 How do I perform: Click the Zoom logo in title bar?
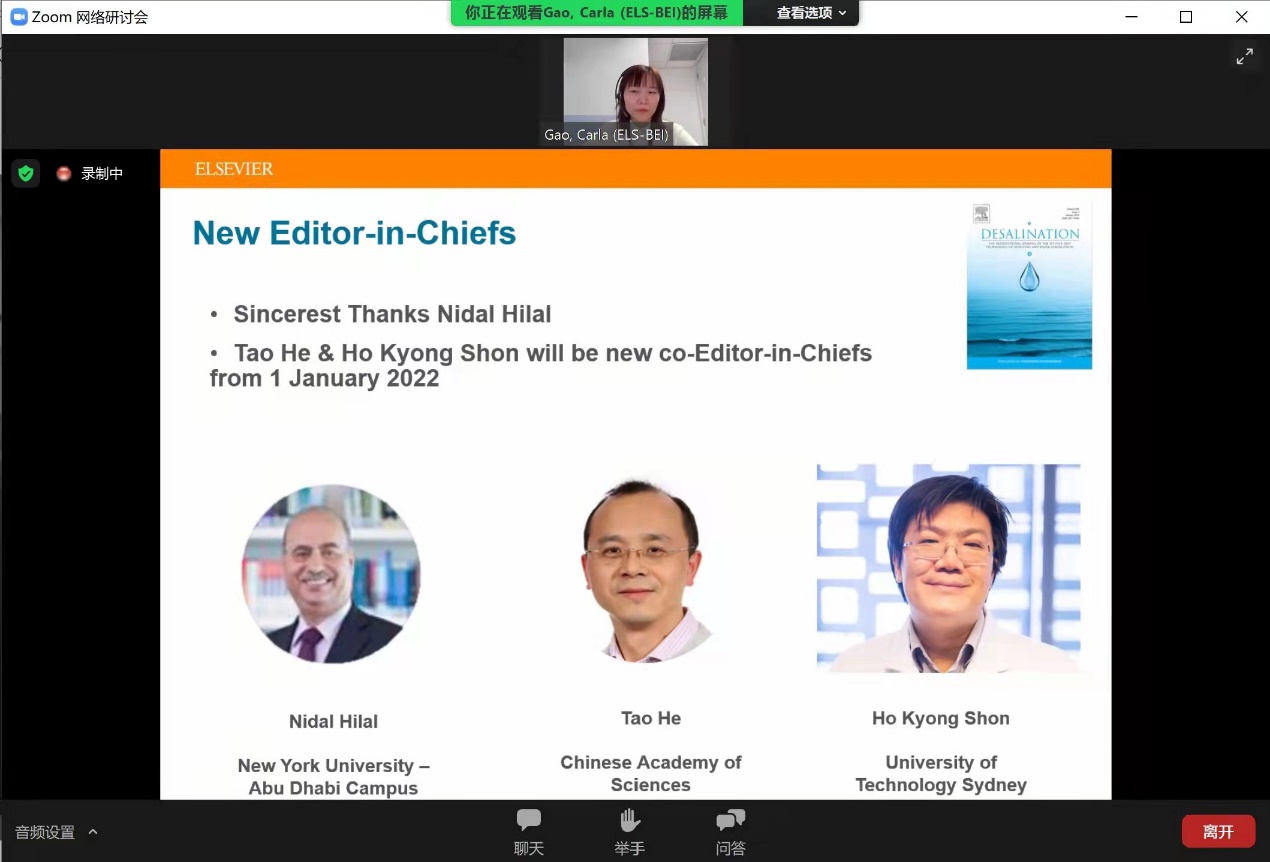pyautogui.click(x=18, y=16)
